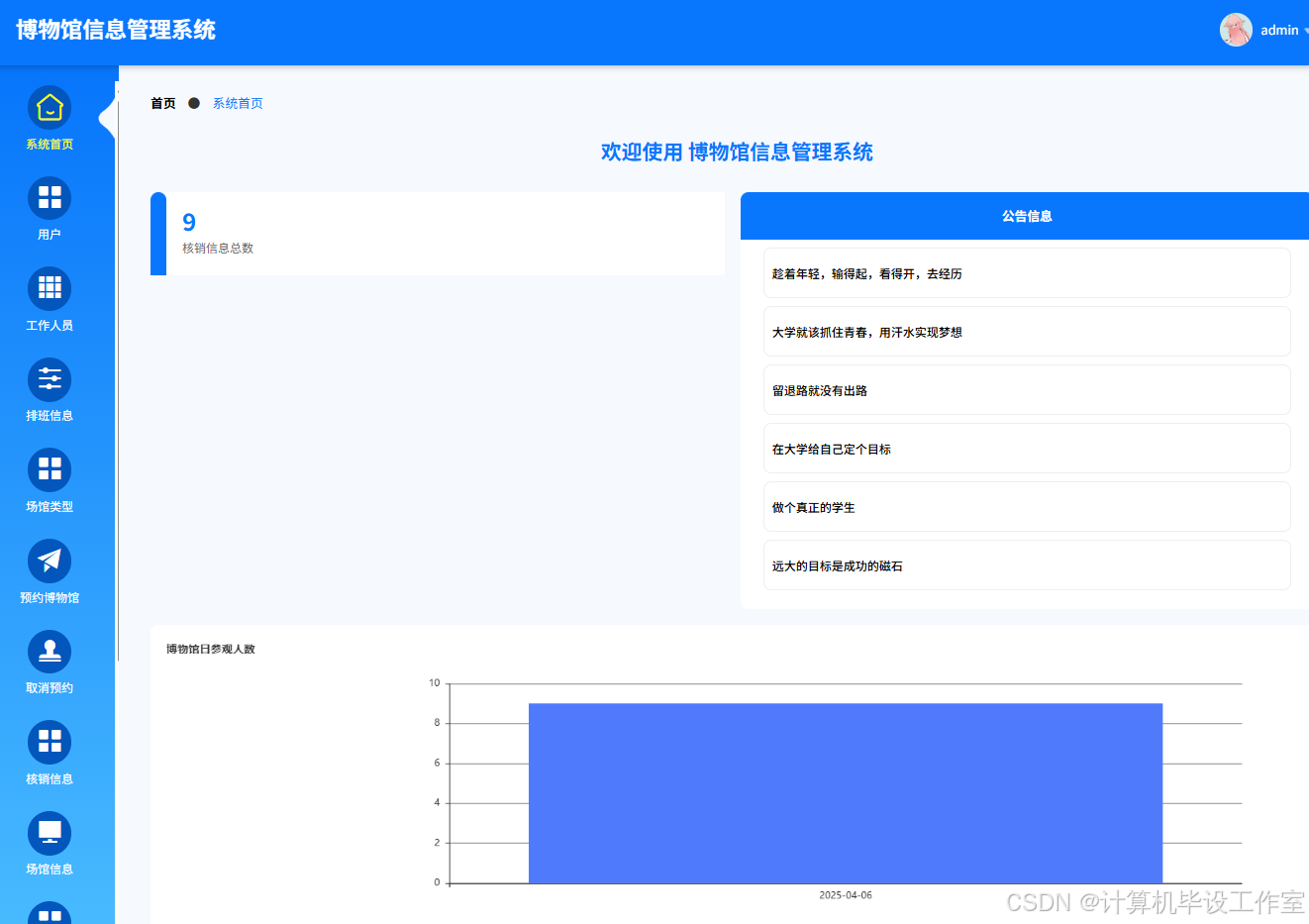Click the 欢迎使用 博物馆信息管理系统 heading
The image size is (1309, 924).
[737, 153]
